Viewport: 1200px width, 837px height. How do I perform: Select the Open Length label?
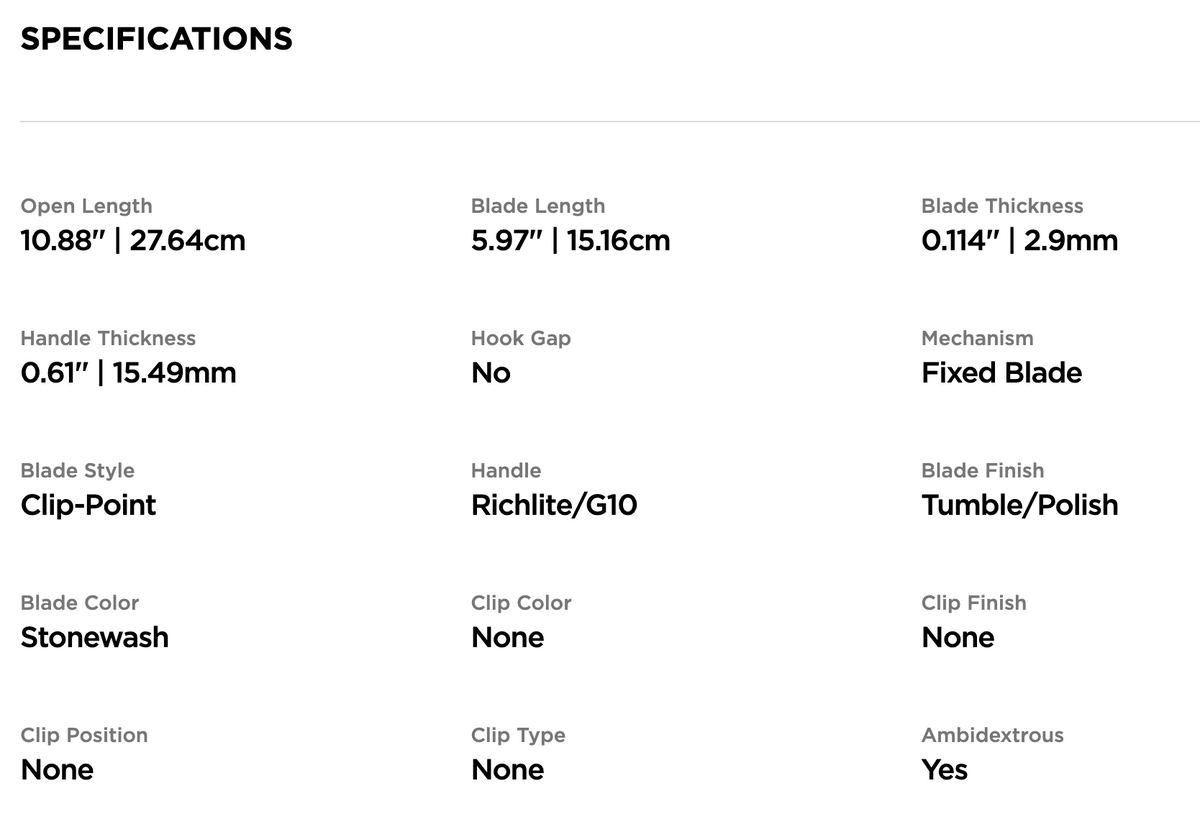coord(86,206)
